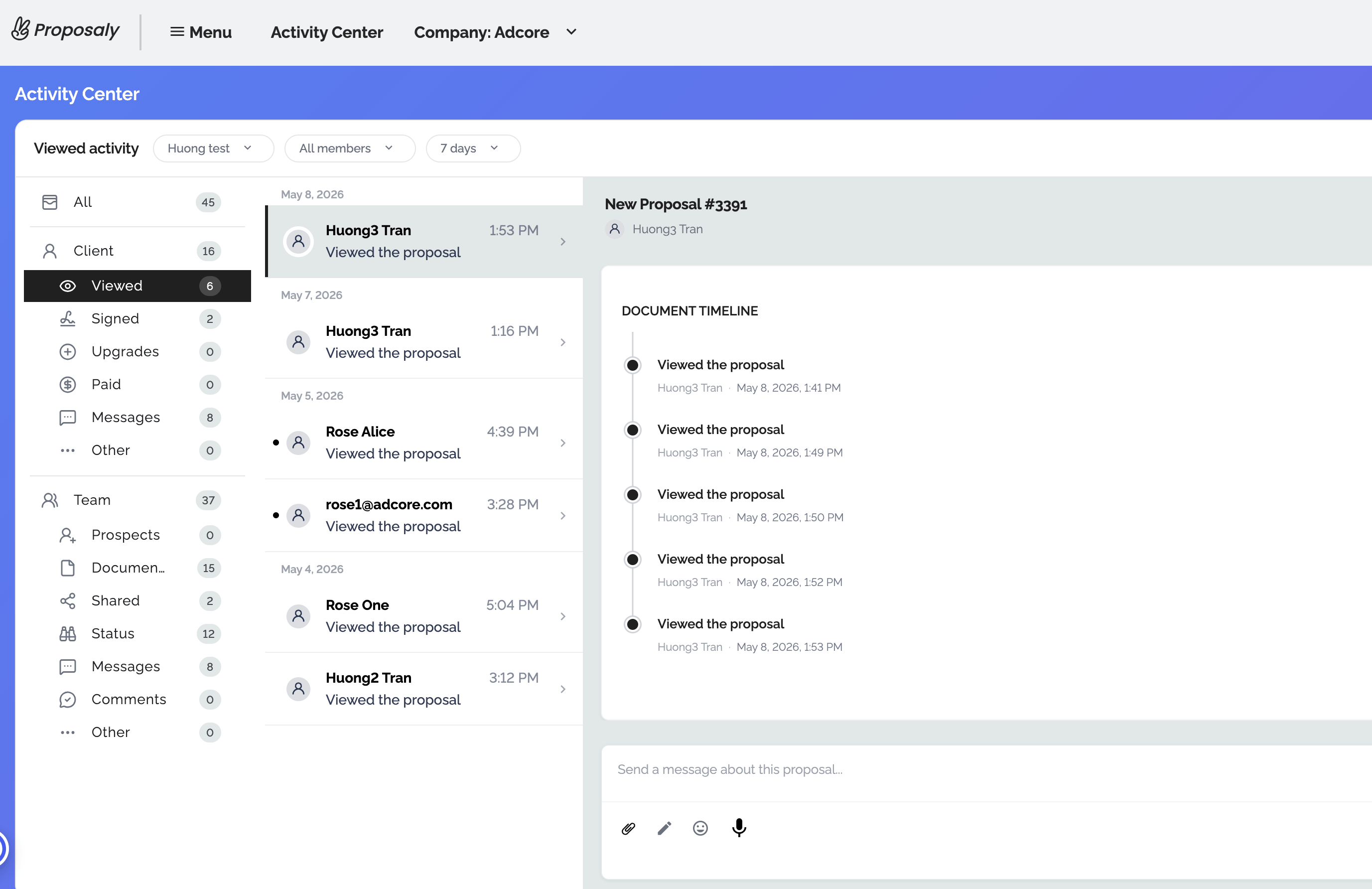Open Huong3 Tran 1:53 PM activity
Screen dimensions: 1372x889
[424, 242]
